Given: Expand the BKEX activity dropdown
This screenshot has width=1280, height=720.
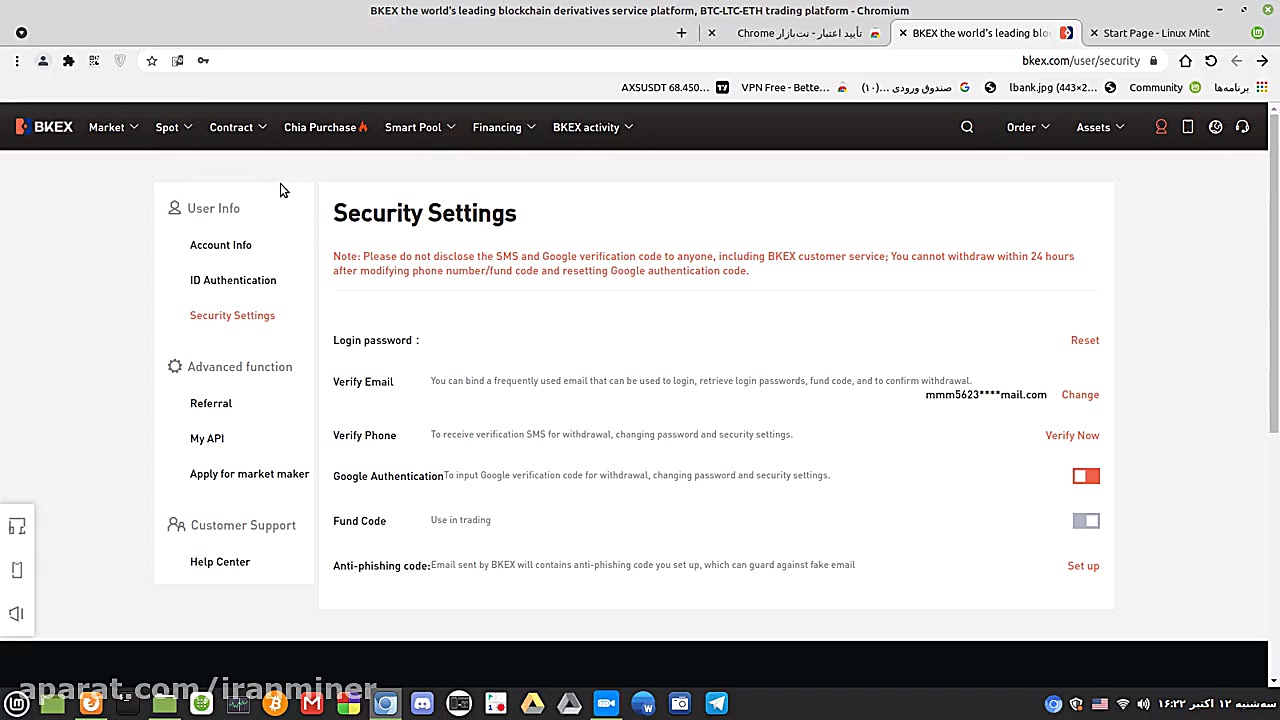Looking at the screenshot, I should (593, 127).
